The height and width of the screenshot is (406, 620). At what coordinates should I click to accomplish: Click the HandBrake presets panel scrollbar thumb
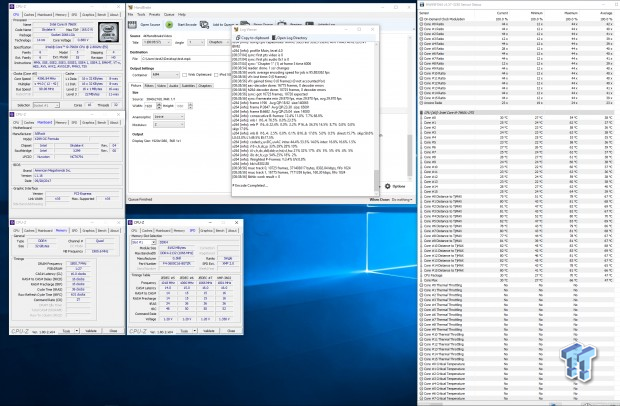point(410,155)
